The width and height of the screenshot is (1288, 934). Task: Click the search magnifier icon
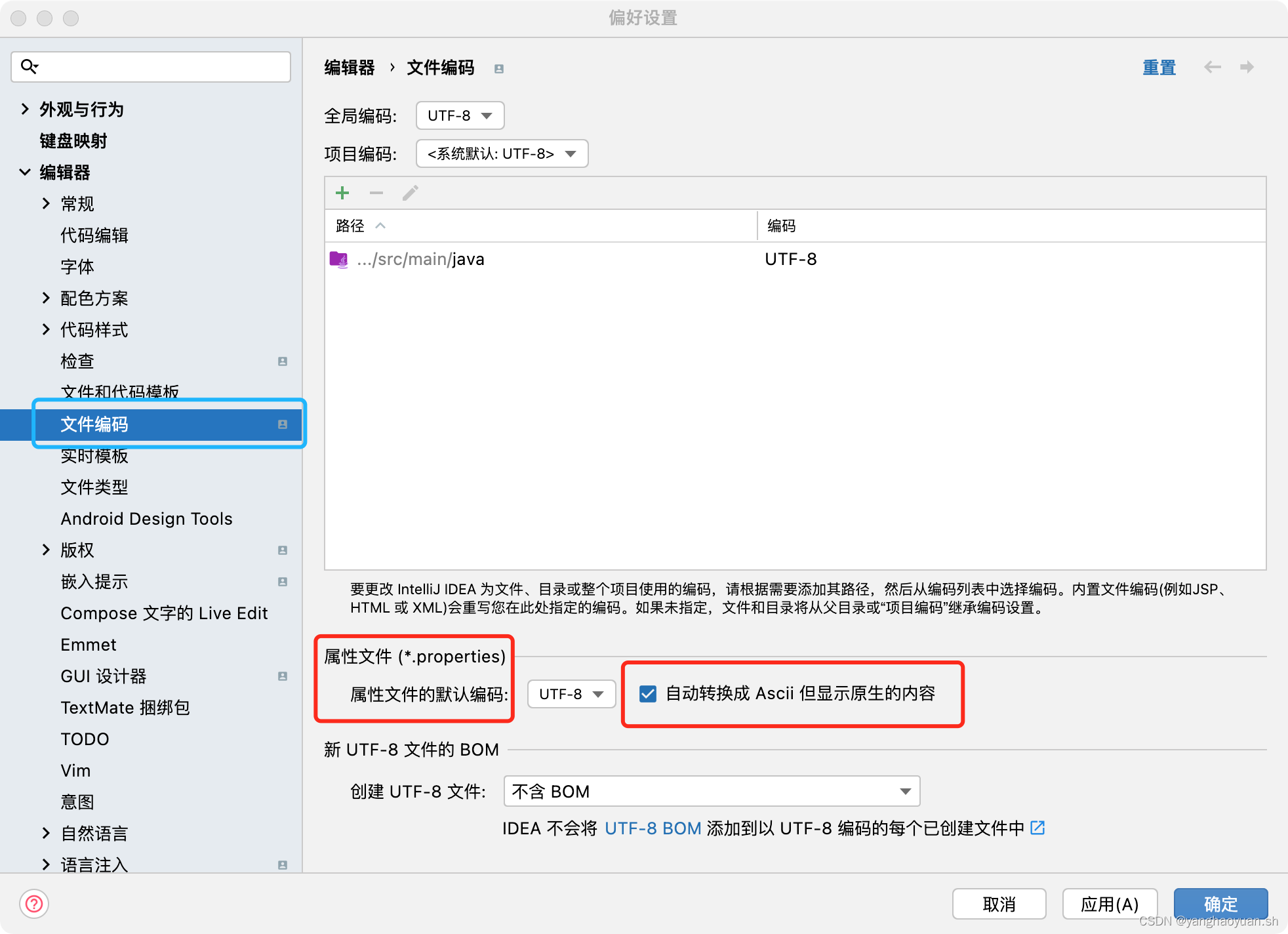click(30, 66)
